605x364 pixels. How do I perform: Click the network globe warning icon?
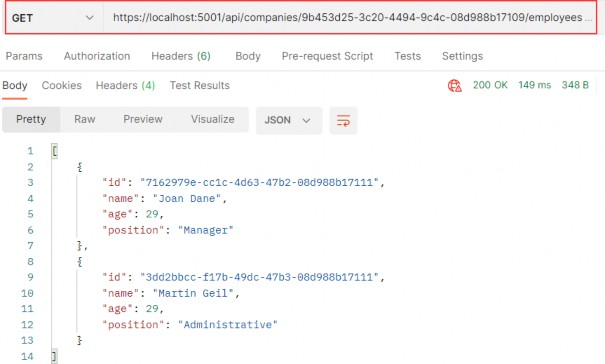(455, 85)
